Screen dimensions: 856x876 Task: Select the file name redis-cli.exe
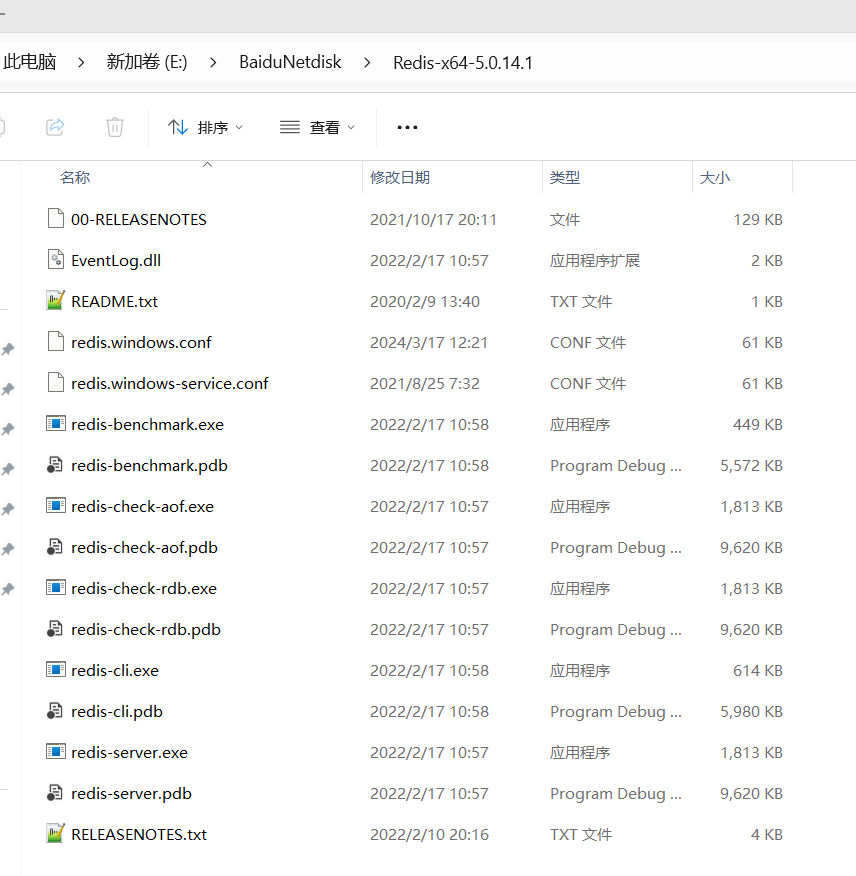coord(115,670)
